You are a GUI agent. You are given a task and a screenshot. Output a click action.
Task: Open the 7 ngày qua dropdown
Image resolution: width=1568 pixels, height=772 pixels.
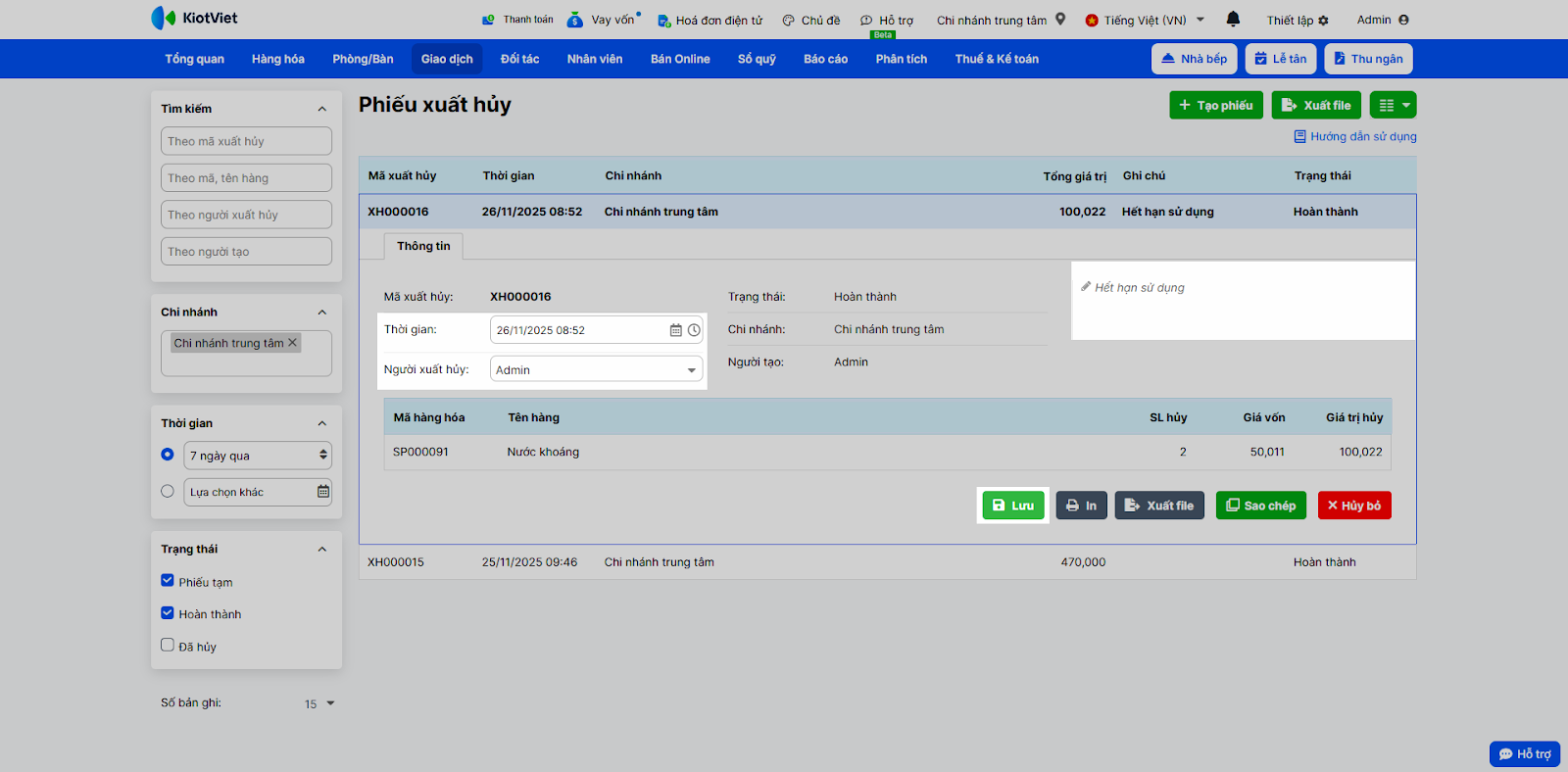click(x=258, y=456)
